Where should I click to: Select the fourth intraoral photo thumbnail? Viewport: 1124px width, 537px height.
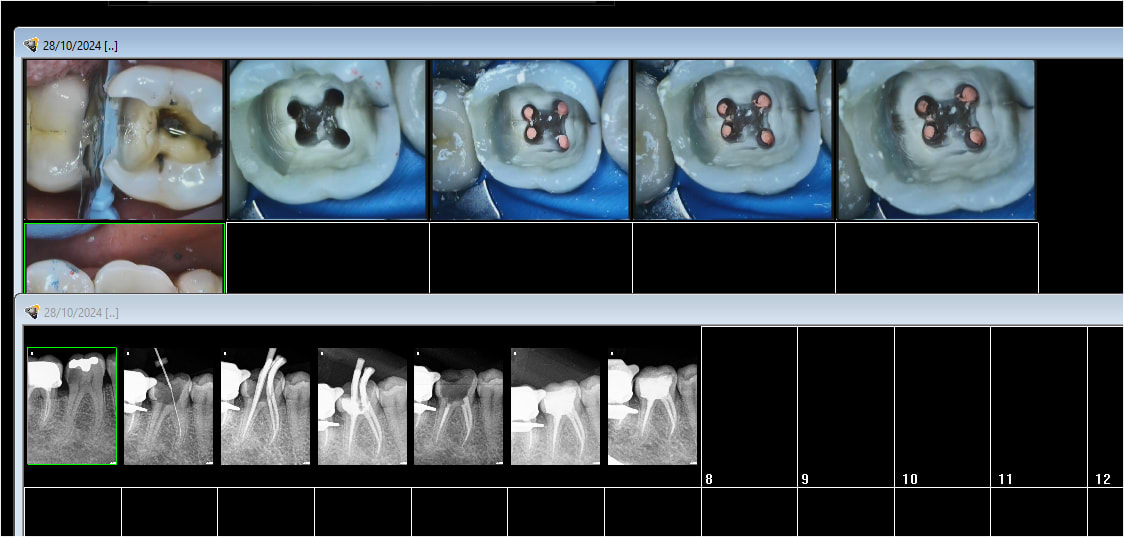tap(733, 139)
